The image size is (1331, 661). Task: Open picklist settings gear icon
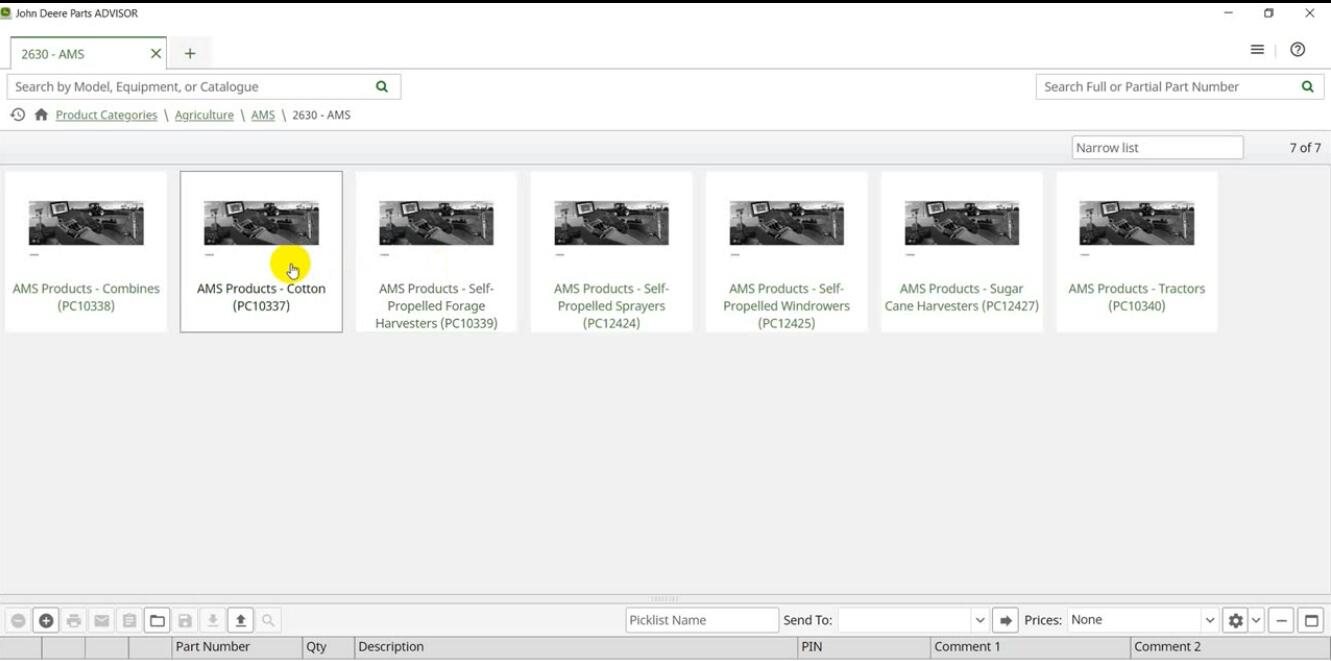pyautogui.click(x=1235, y=621)
